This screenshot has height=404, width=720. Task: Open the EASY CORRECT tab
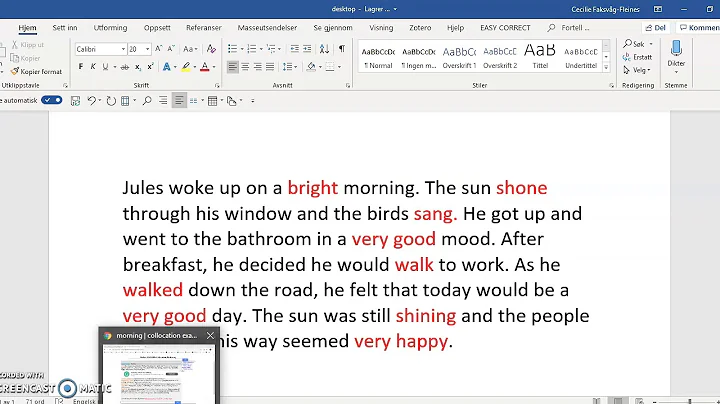[505, 28]
